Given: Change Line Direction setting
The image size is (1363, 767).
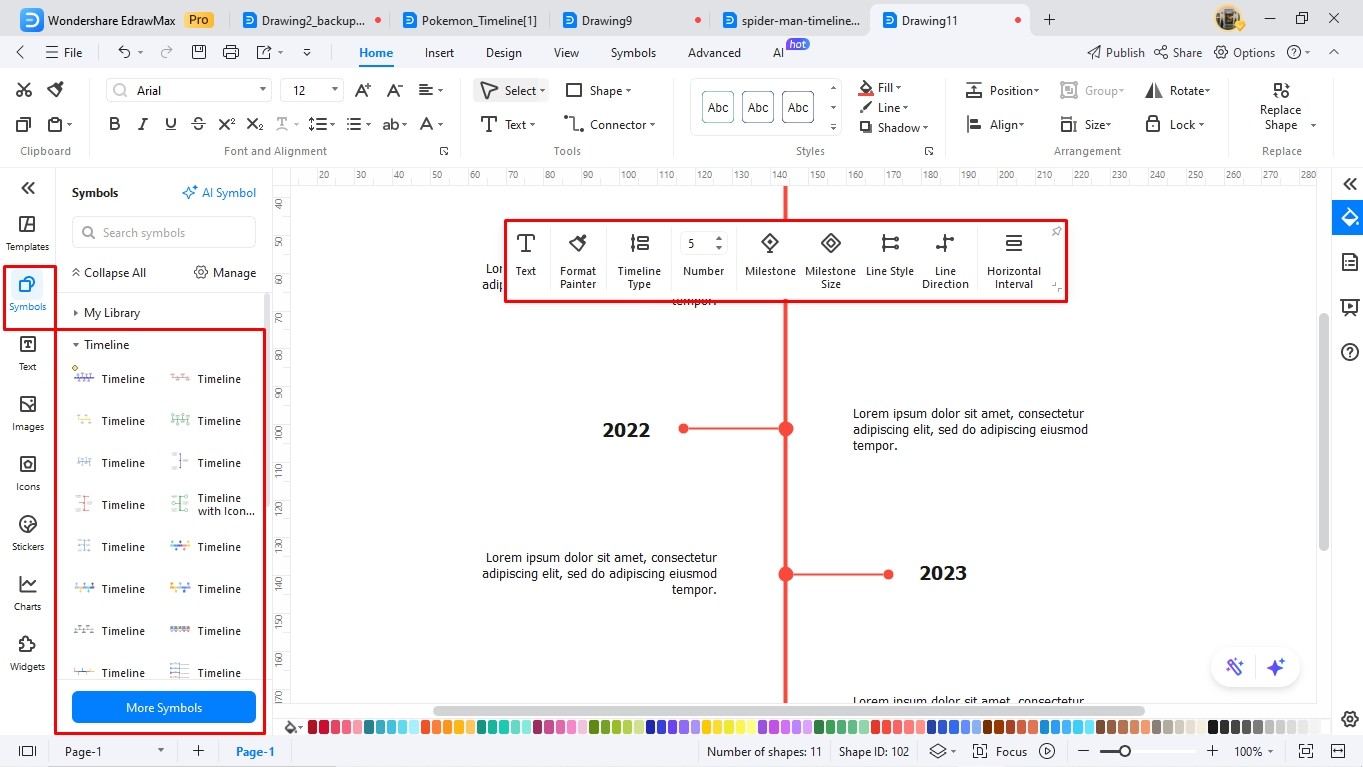Looking at the screenshot, I should click(x=945, y=260).
